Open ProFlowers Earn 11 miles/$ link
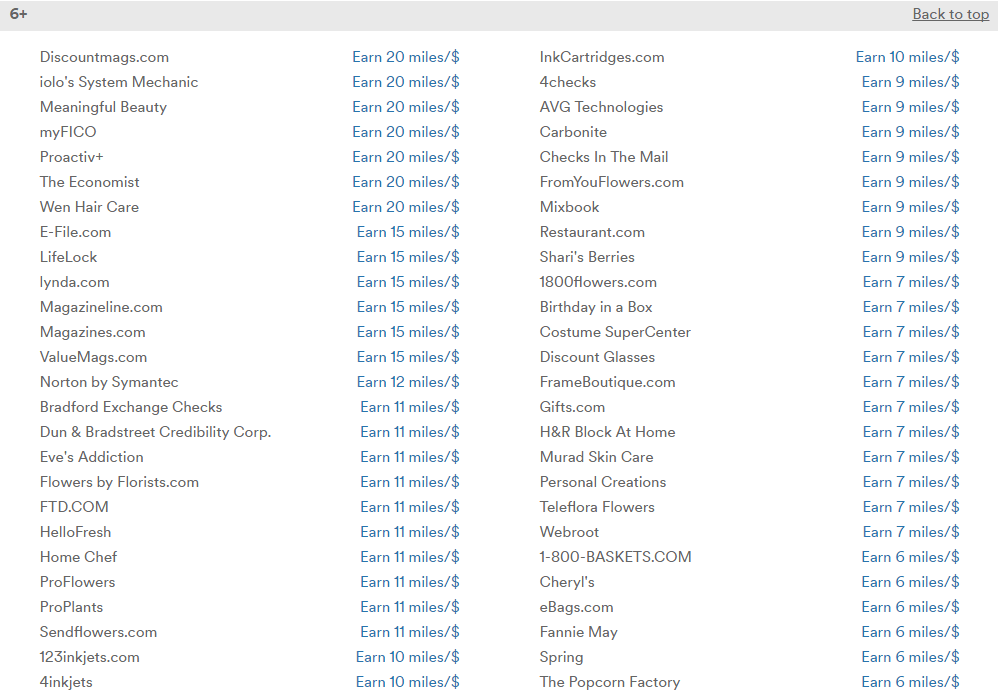This screenshot has height=698, width=998. [410, 582]
